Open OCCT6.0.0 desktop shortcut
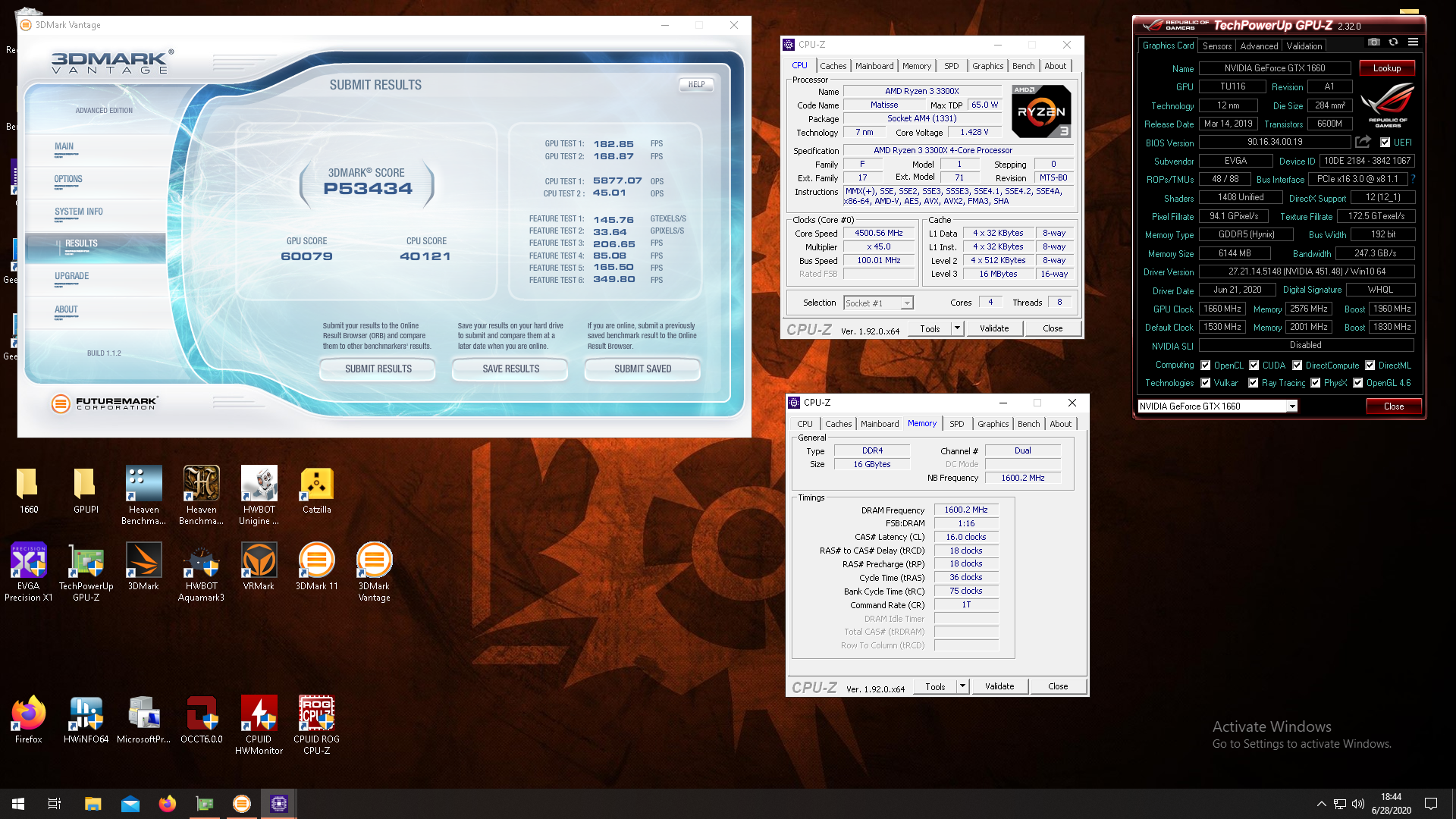The height and width of the screenshot is (819, 1456). tap(201, 720)
